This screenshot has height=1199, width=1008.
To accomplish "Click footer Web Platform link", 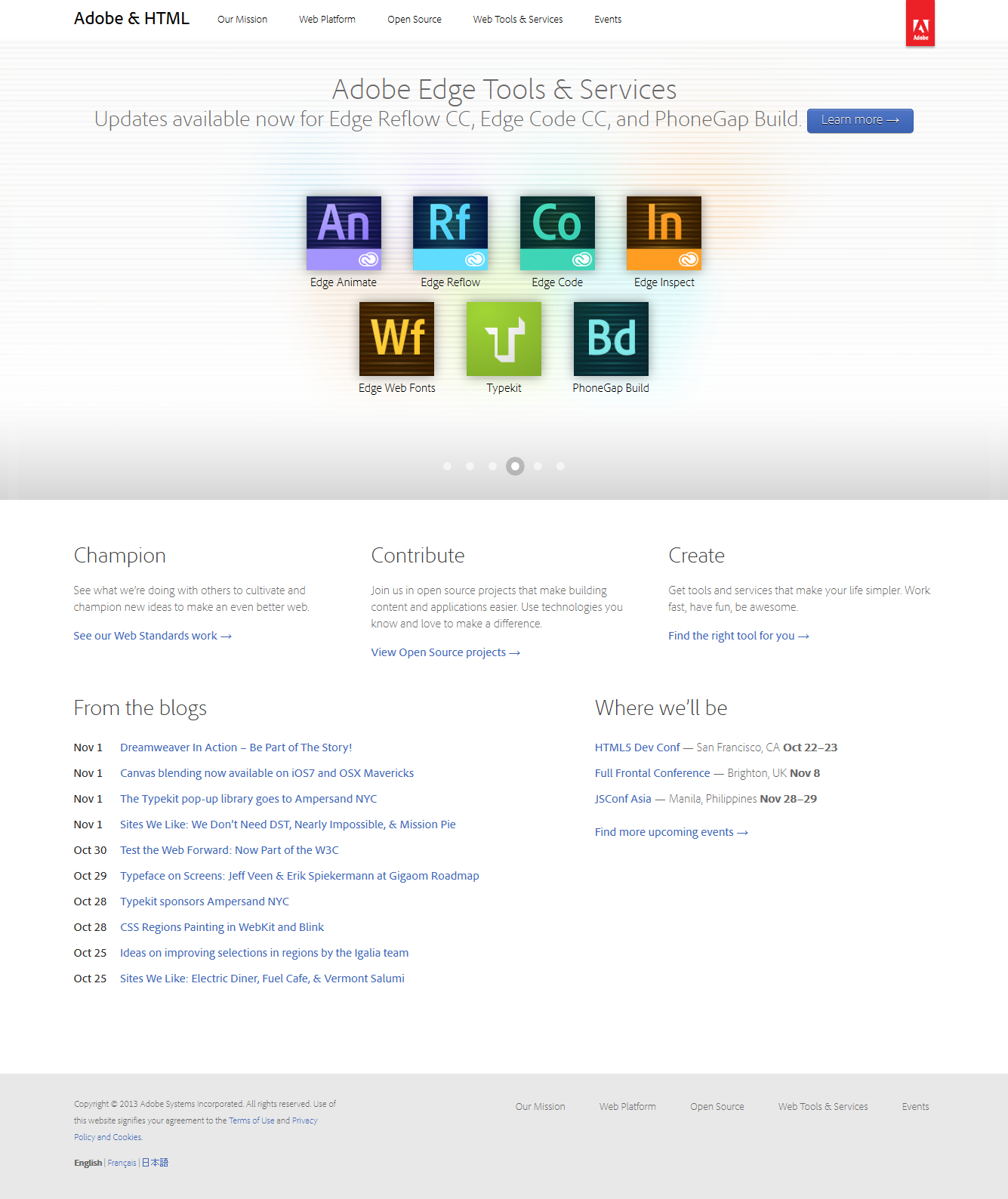I will [x=627, y=1107].
